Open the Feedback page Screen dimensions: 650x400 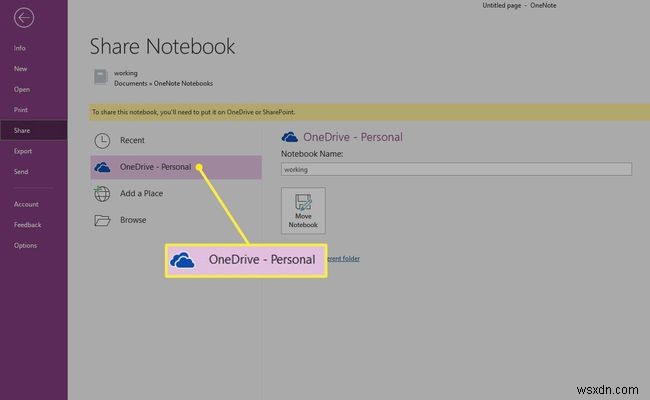point(27,225)
